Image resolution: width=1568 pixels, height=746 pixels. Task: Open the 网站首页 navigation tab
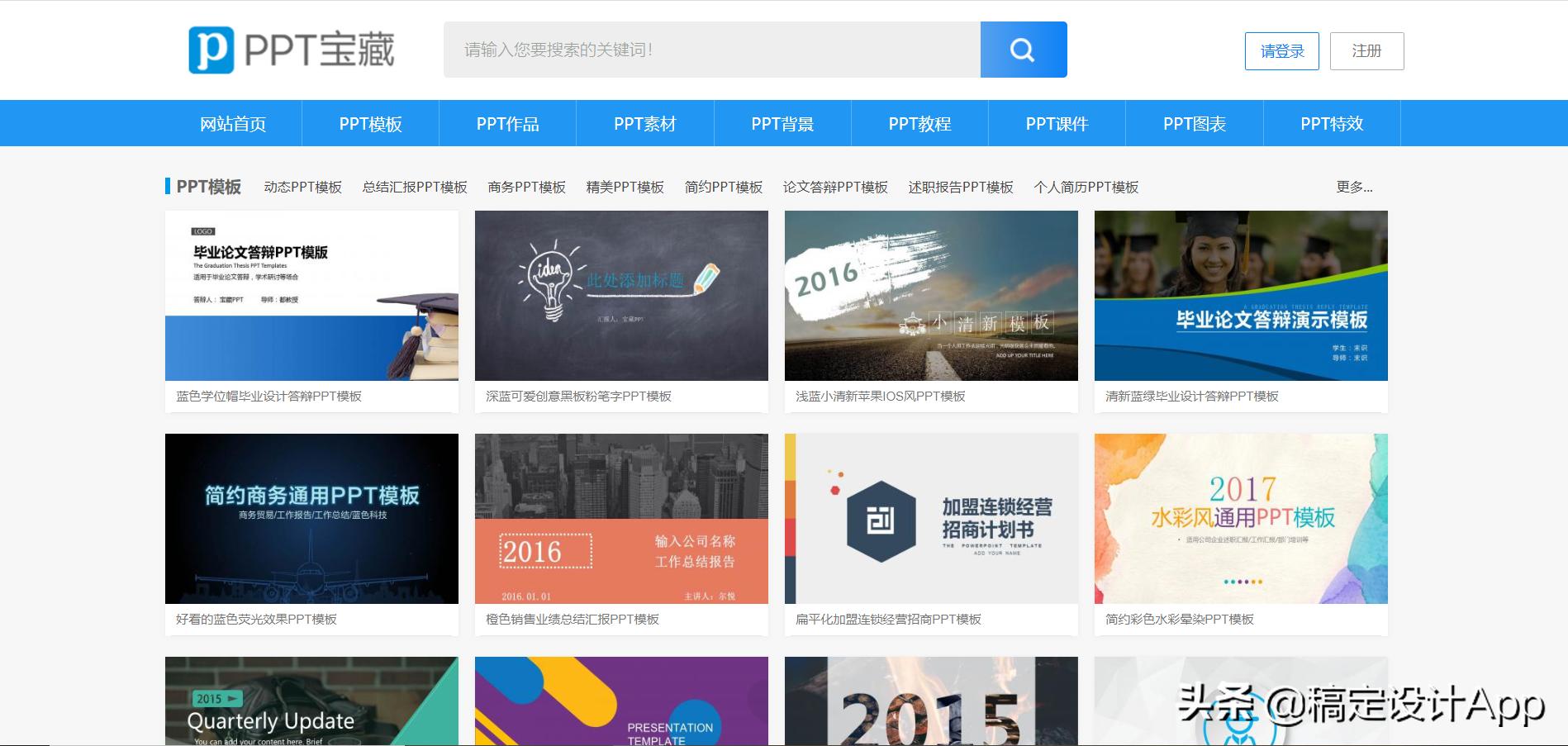232,122
